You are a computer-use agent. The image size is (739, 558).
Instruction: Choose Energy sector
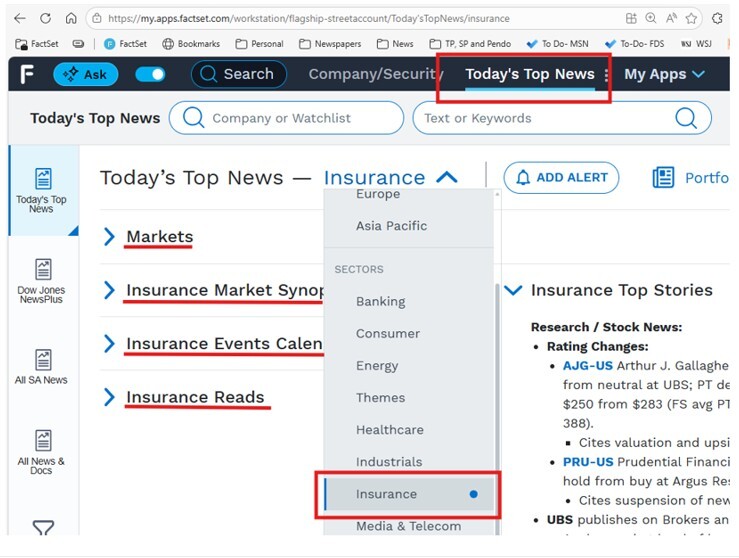pos(377,366)
